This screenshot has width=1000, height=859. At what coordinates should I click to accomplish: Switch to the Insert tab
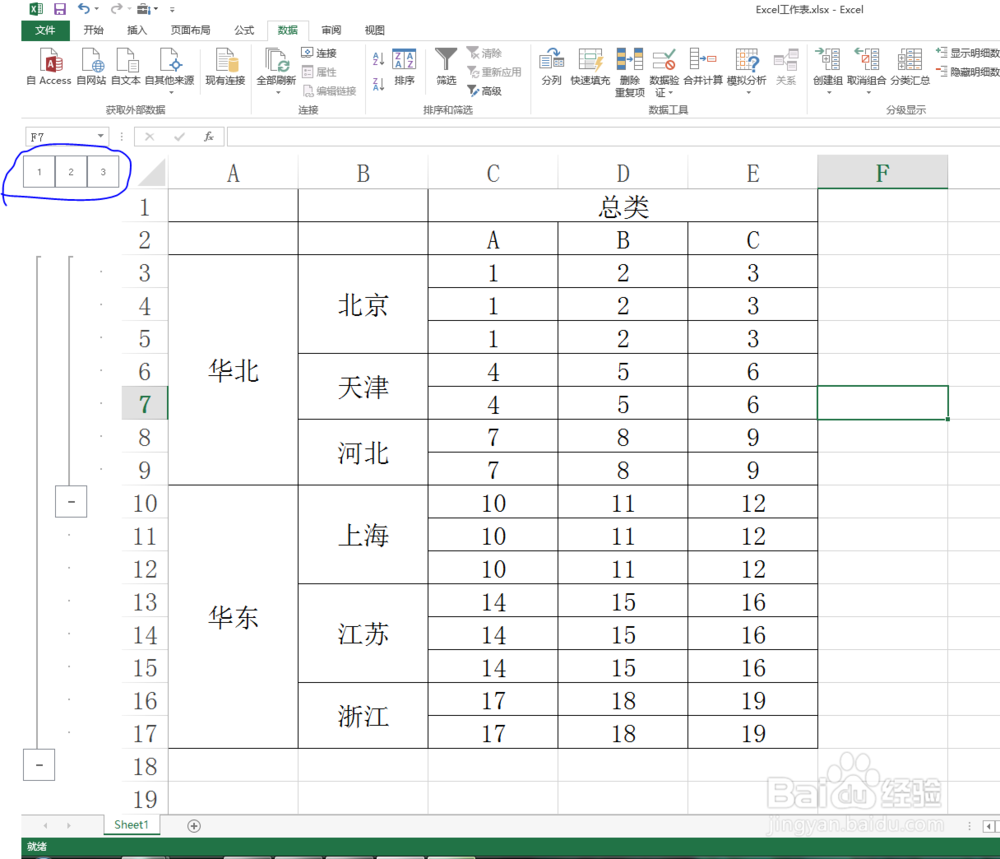pyautogui.click(x=136, y=30)
